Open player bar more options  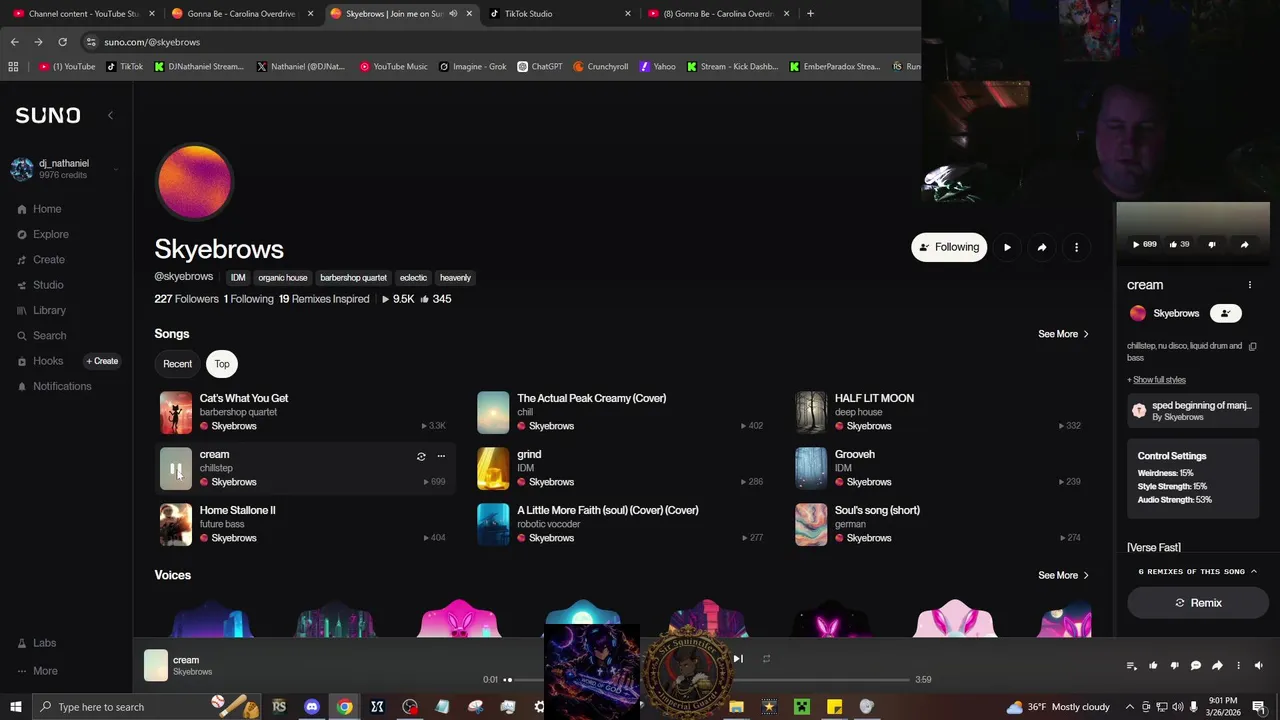(1238, 666)
